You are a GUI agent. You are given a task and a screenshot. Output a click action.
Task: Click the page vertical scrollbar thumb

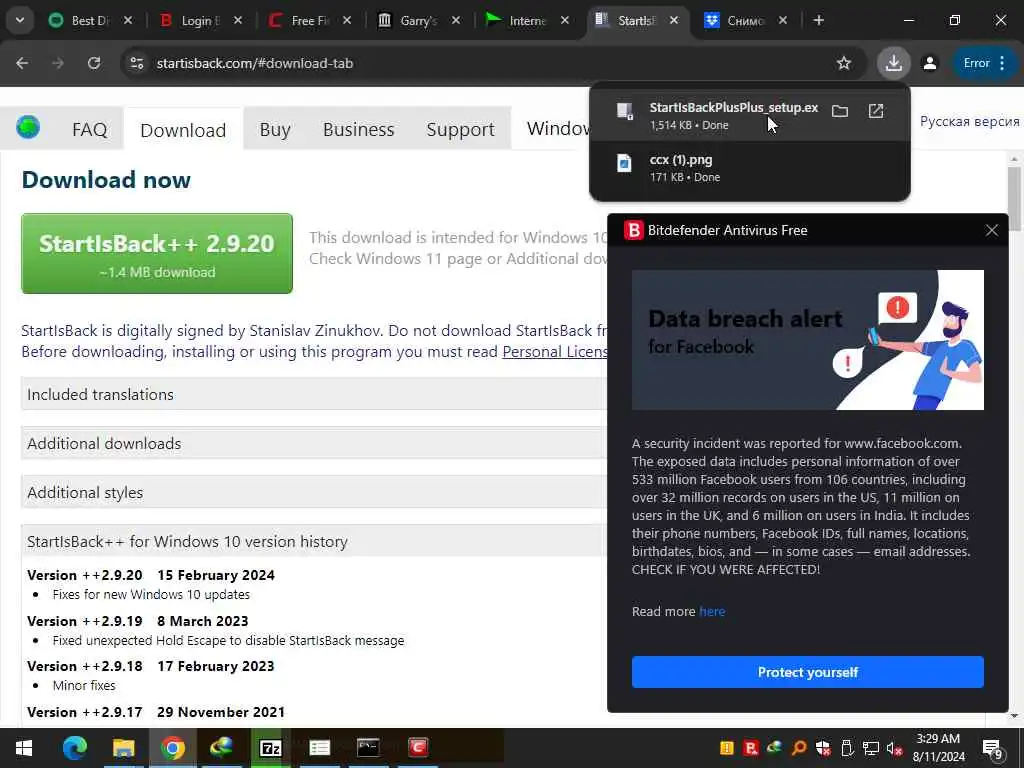coord(1014,199)
